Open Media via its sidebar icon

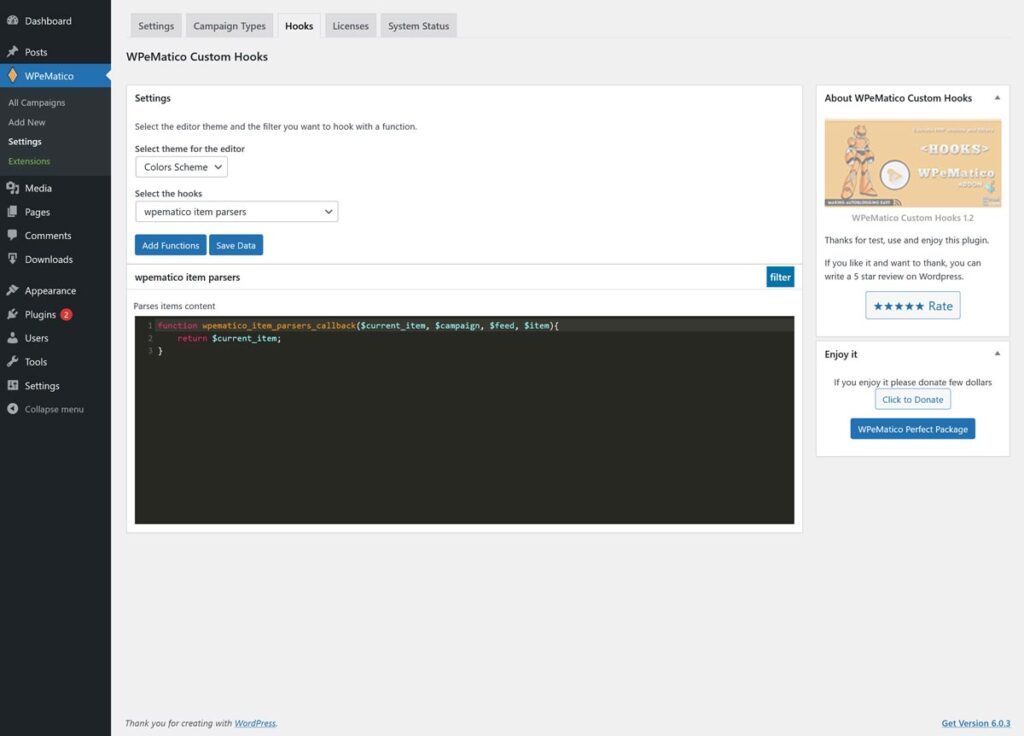pos(13,188)
